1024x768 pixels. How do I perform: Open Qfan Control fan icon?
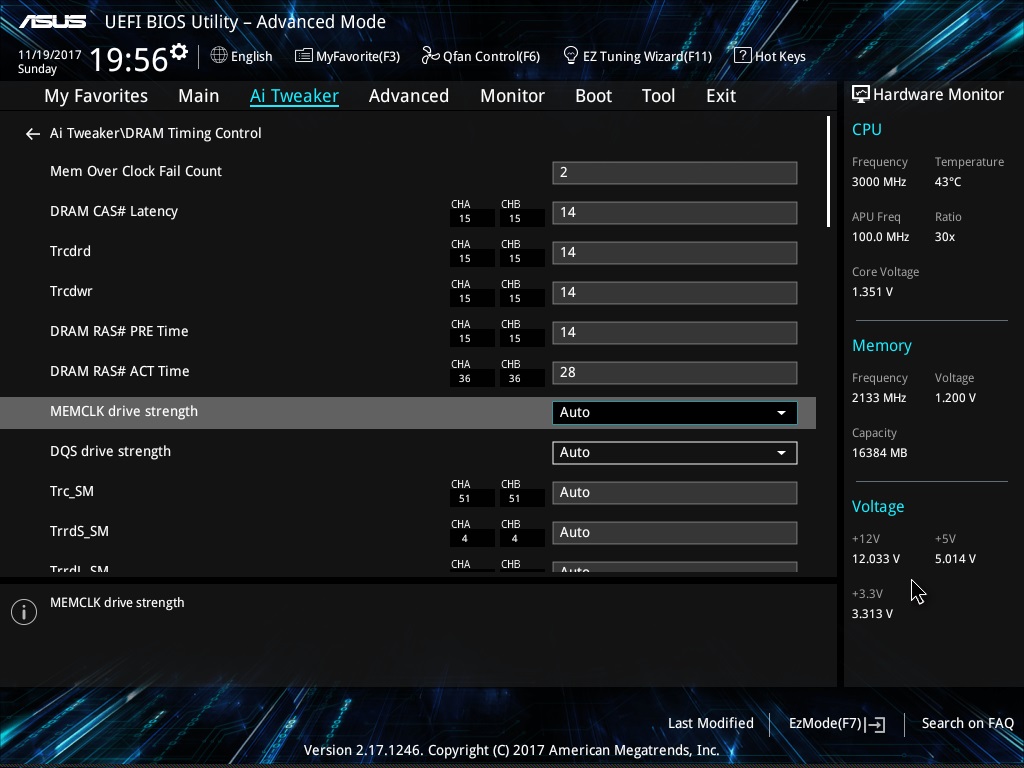[x=430, y=56]
